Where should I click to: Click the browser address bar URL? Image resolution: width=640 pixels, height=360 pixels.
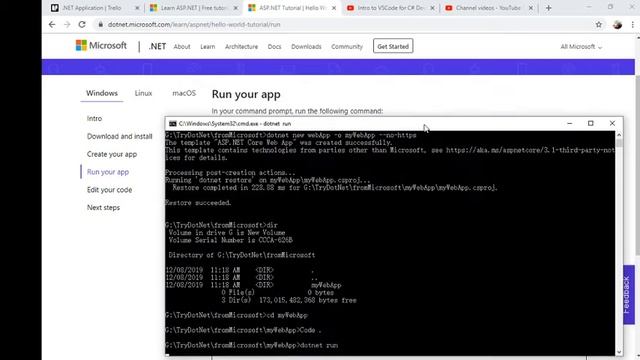(194, 24)
